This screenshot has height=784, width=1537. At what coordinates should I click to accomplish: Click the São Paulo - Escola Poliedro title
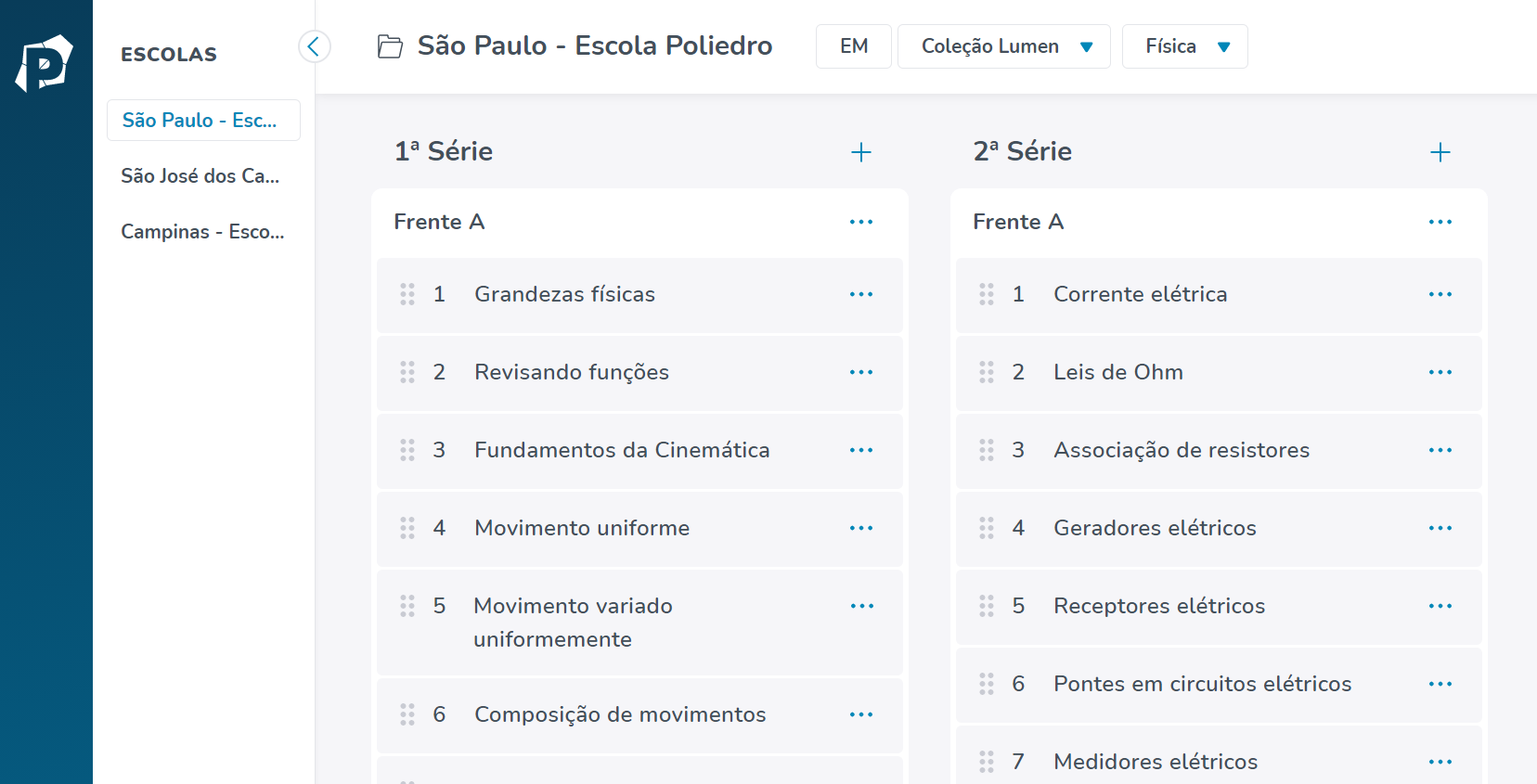(x=595, y=45)
